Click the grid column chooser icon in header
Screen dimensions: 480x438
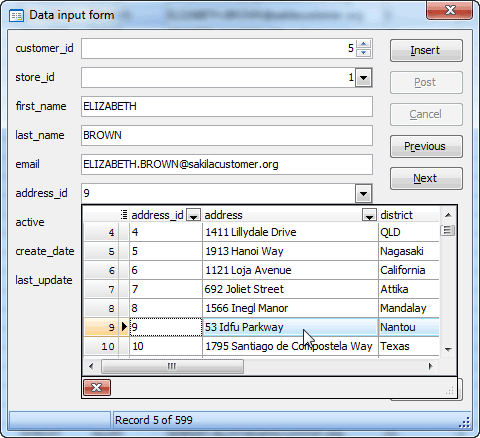click(124, 215)
